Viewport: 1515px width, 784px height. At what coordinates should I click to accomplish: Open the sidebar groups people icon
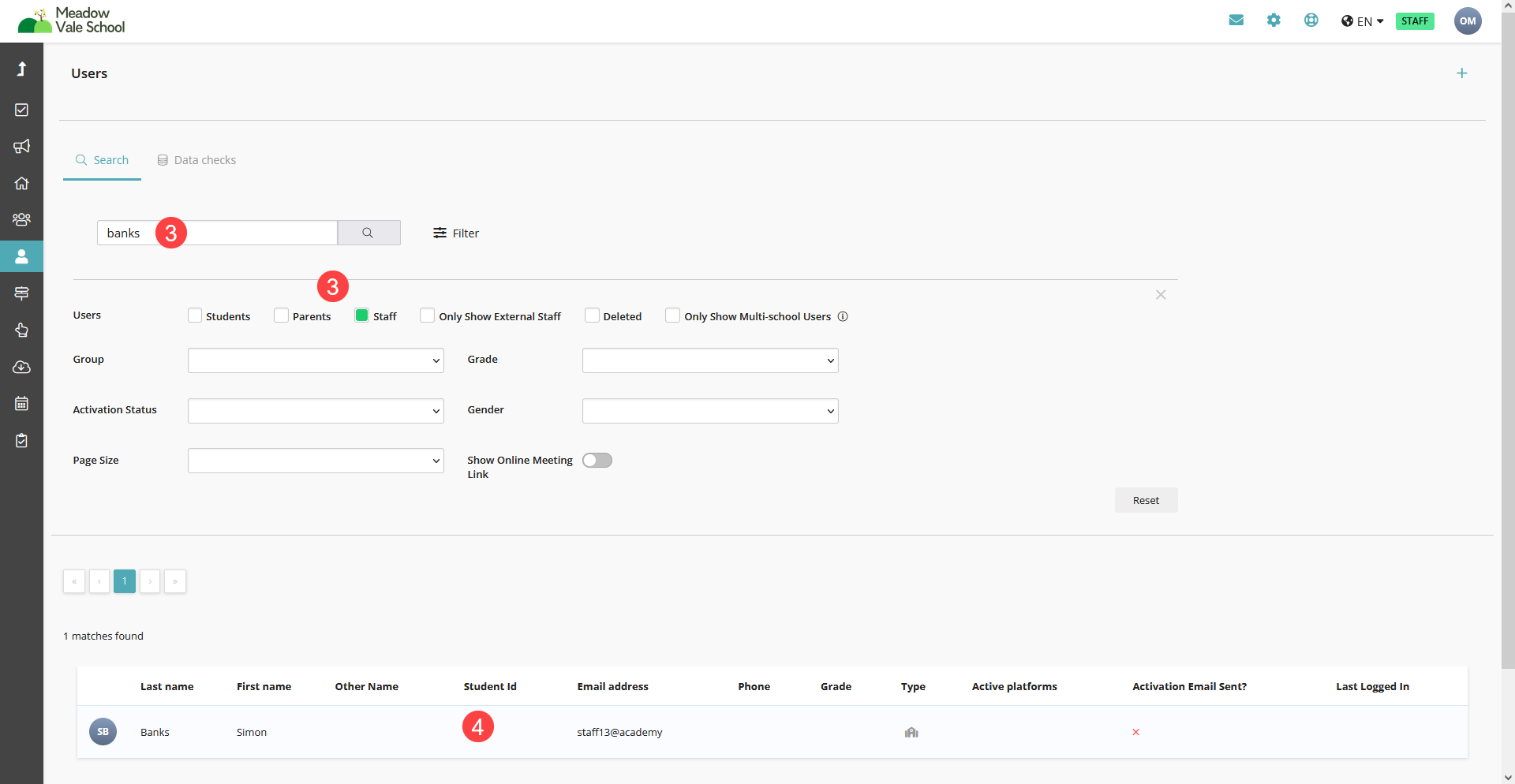(21, 219)
